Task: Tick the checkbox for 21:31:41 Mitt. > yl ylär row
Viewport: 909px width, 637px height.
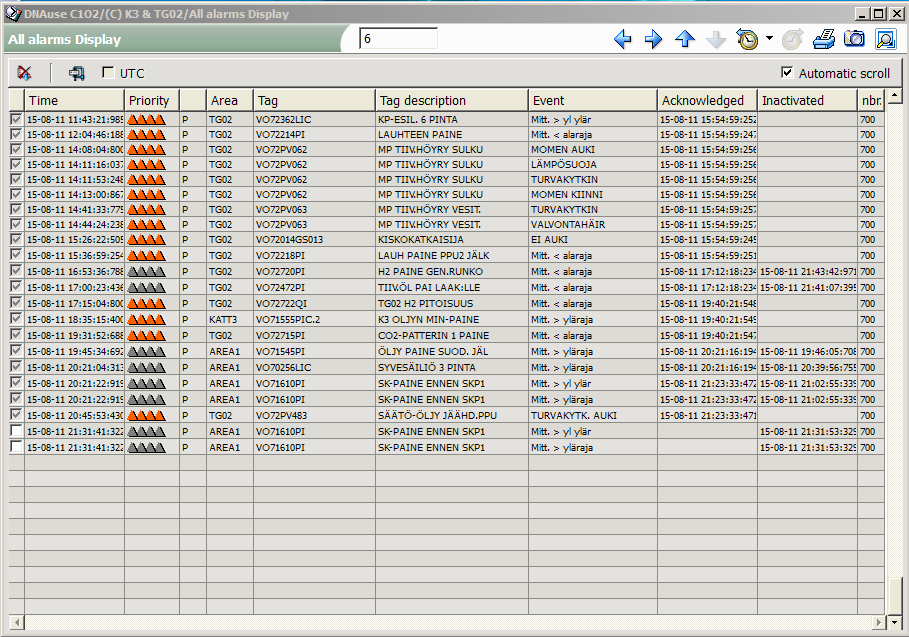Action: [16, 431]
